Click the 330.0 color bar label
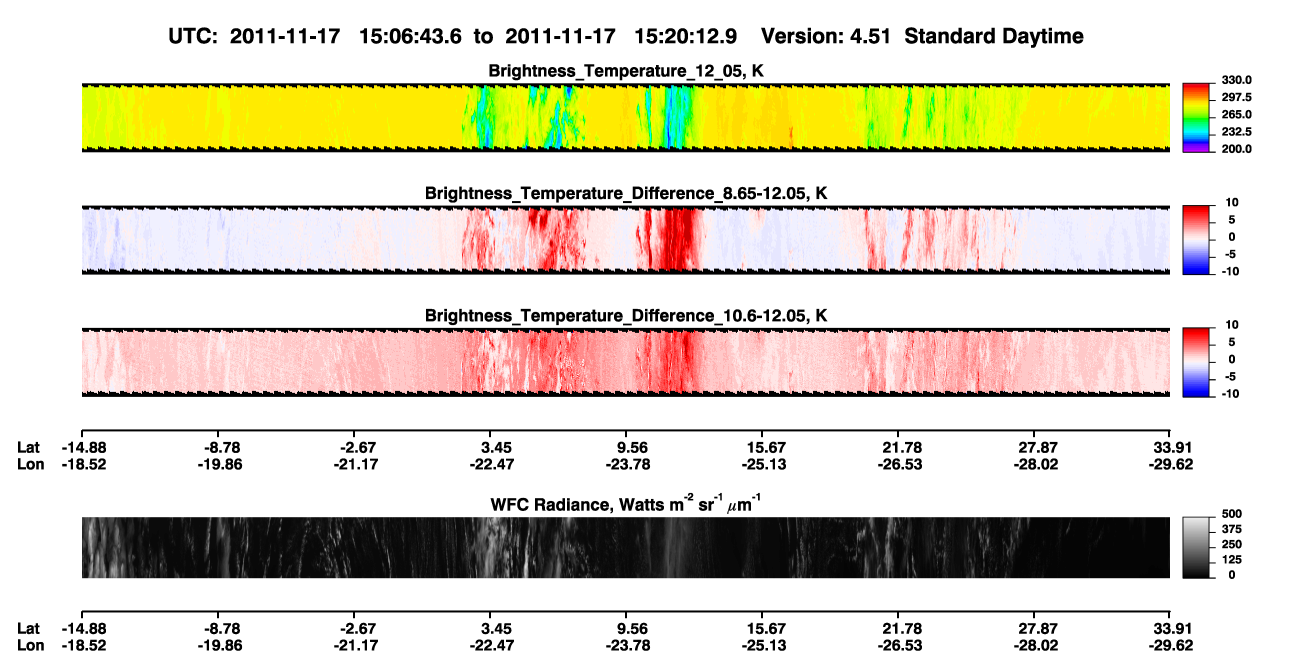Image resolution: width=1300 pixels, height=667 pixels. (1236, 80)
